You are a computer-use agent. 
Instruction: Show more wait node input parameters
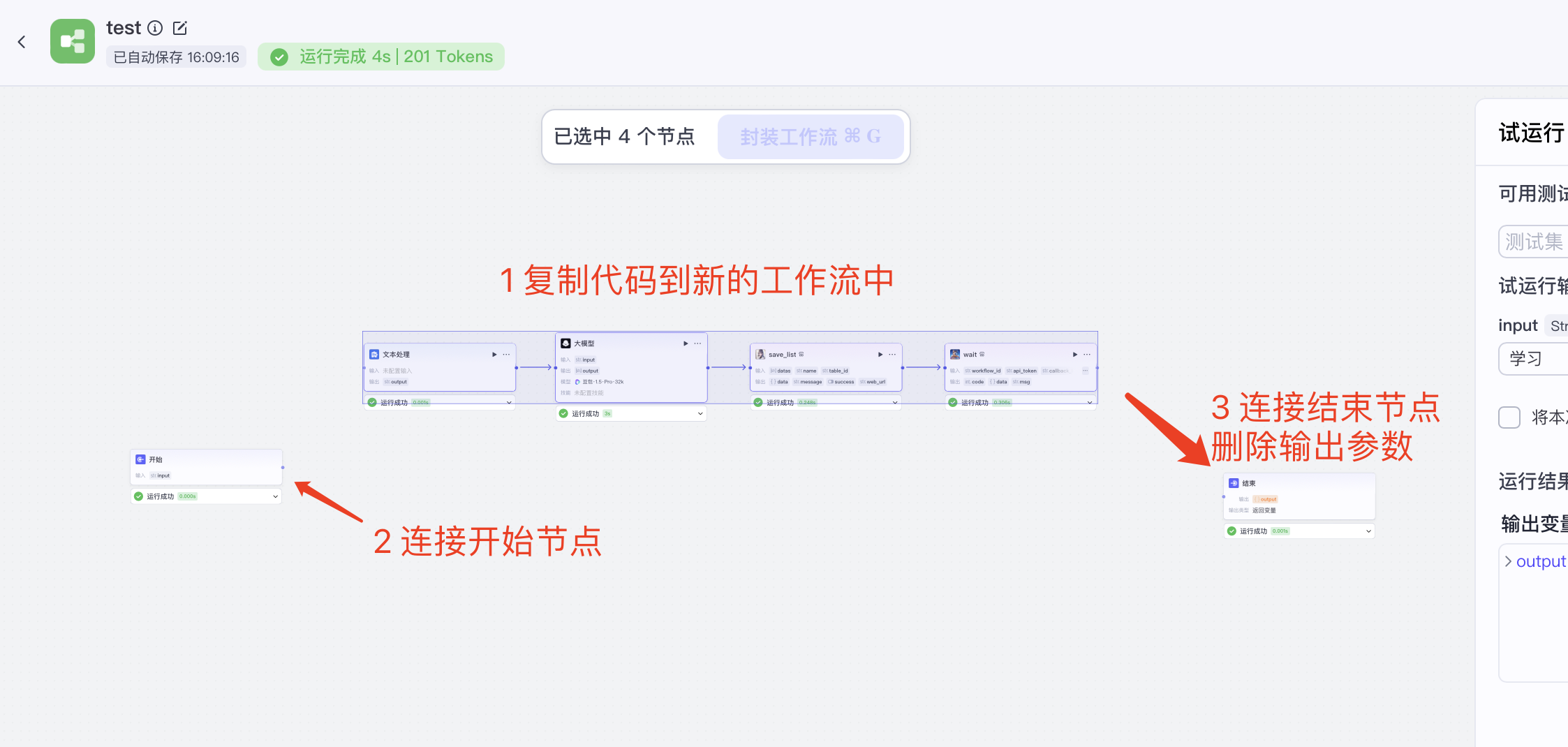tap(1085, 371)
